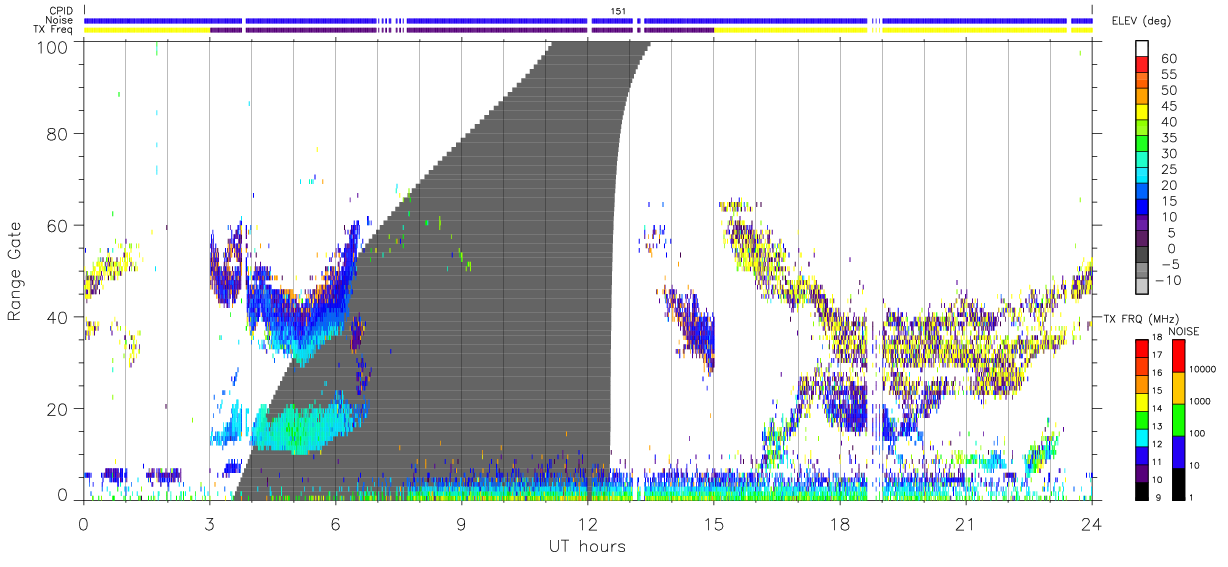Image resolution: width=1228 pixels, height=567 pixels.
Task: Click the 1 label at NOISE colorbar bottom
Action: pyautogui.click(x=1191, y=497)
